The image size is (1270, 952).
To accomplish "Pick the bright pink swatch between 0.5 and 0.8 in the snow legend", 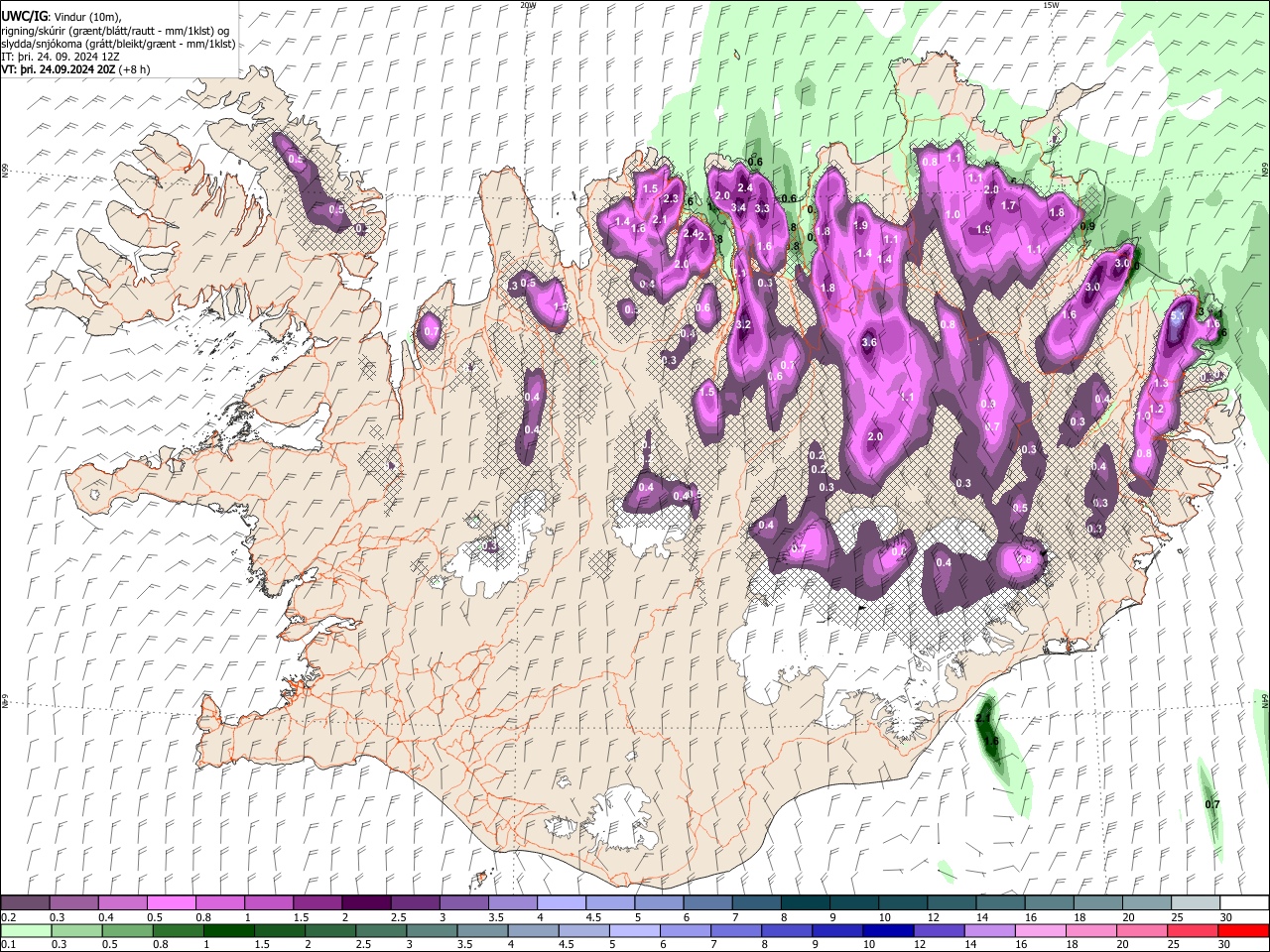I will pos(171,903).
